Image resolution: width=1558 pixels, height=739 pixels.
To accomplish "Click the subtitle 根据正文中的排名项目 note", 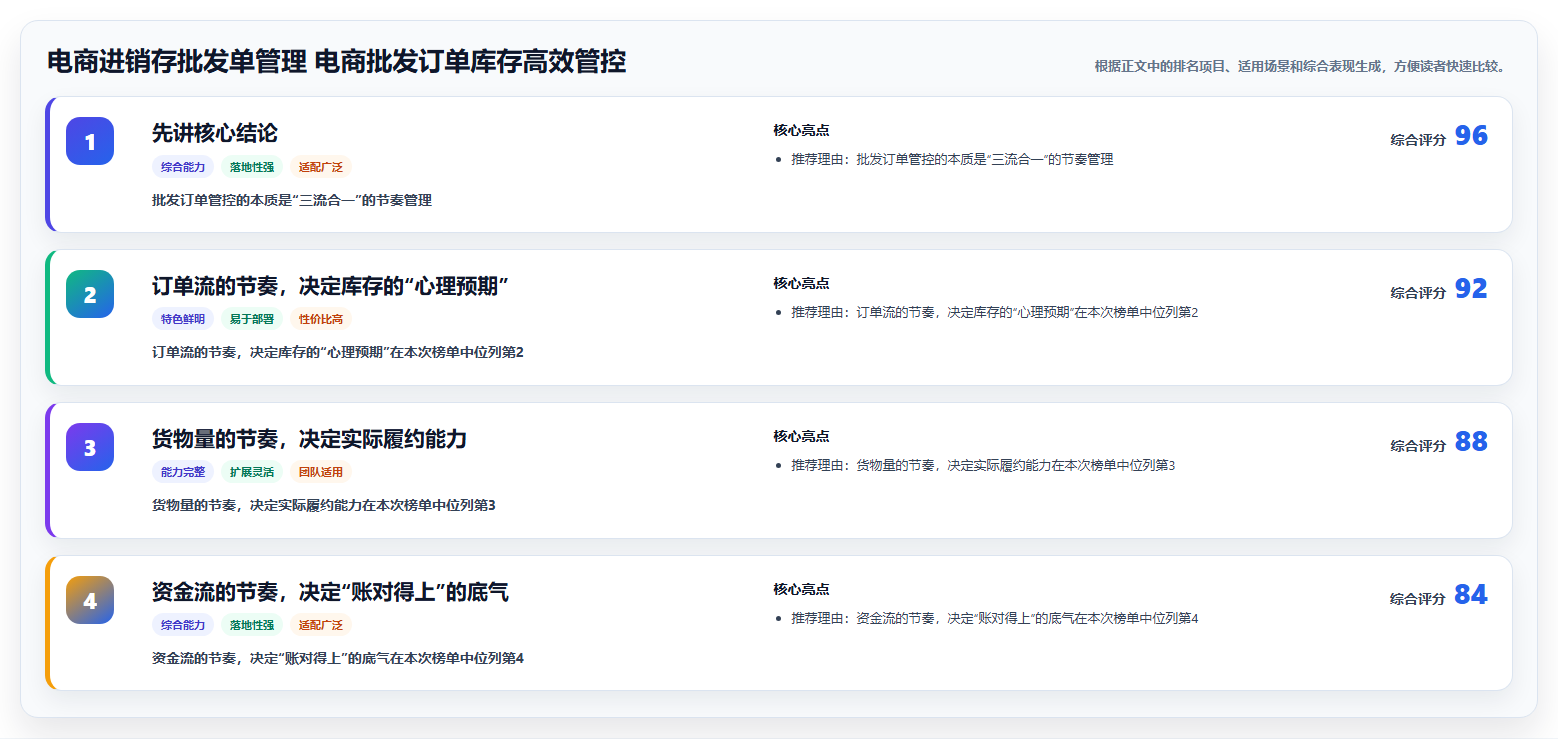I will (x=1300, y=67).
